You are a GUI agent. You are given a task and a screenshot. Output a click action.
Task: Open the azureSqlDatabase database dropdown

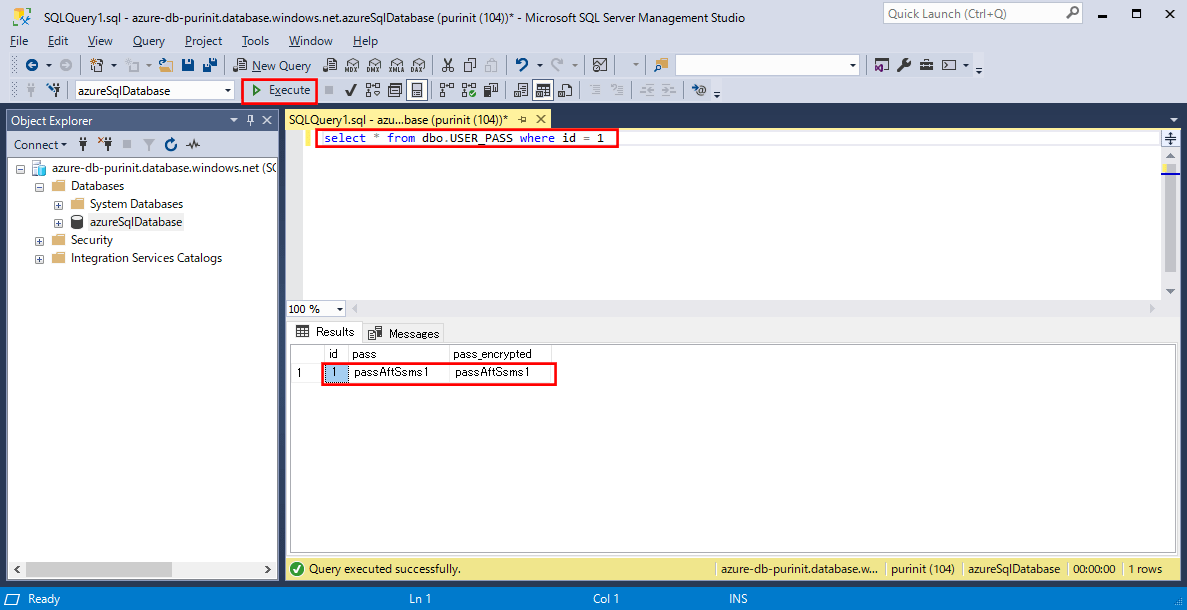click(228, 91)
